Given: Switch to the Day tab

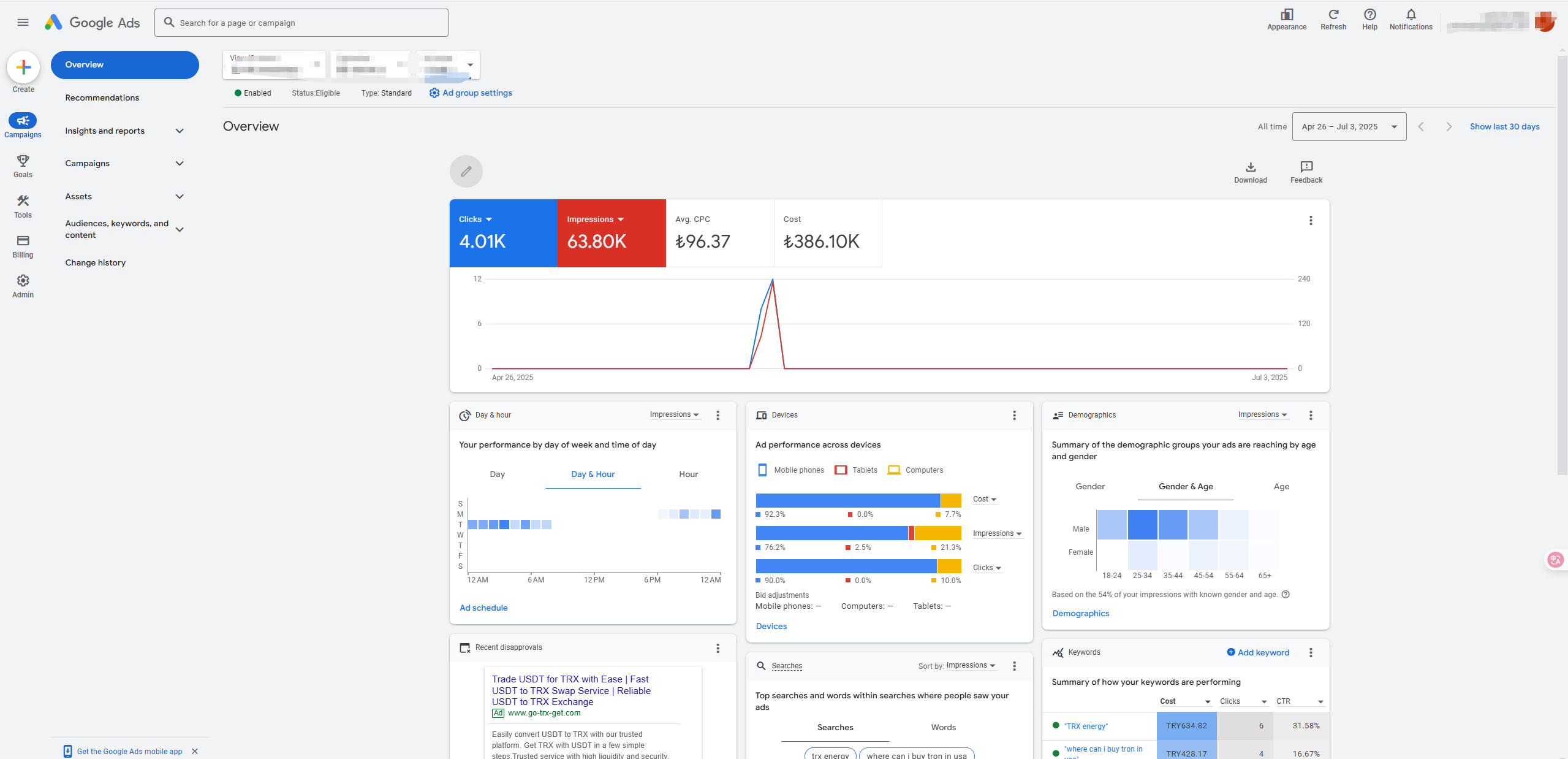Looking at the screenshot, I should tap(497, 474).
